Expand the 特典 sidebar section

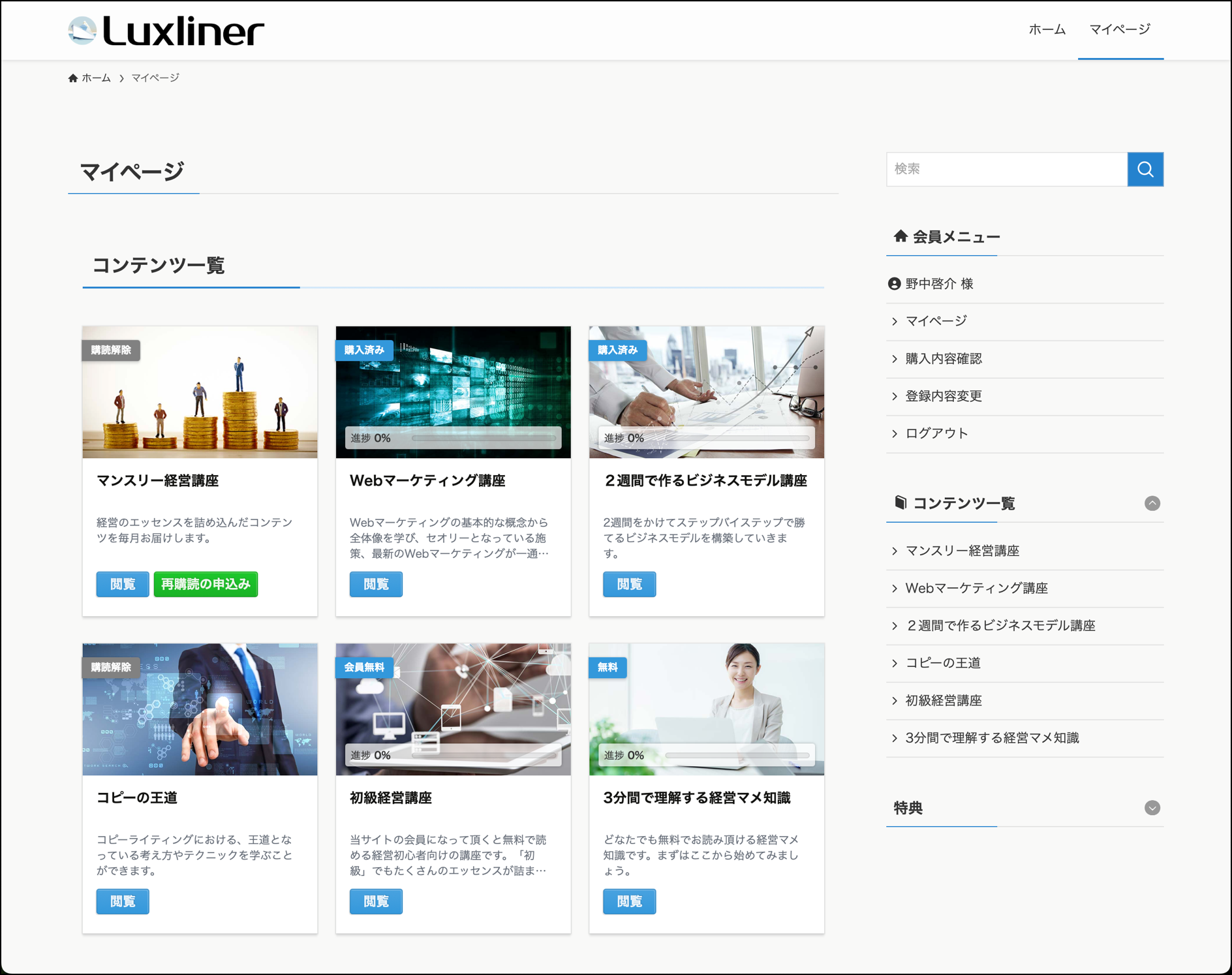(x=1152, y=808)
